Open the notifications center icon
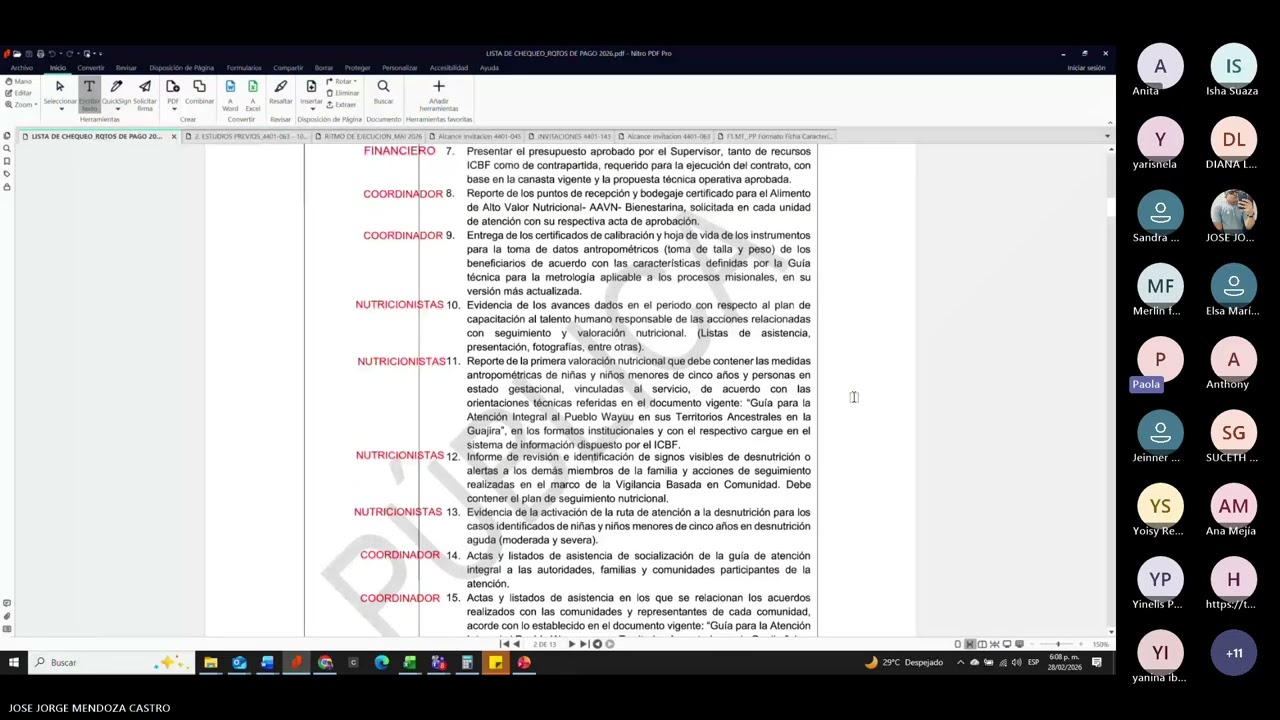Image resolution: width=1280 pixels, height=720 pixels. (x=1097, y=662)
